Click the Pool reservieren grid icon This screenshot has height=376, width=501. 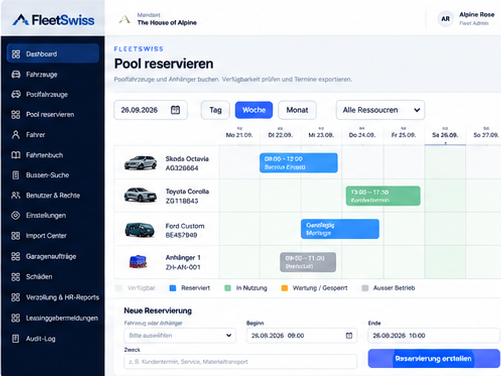click(x=16, y=115)
